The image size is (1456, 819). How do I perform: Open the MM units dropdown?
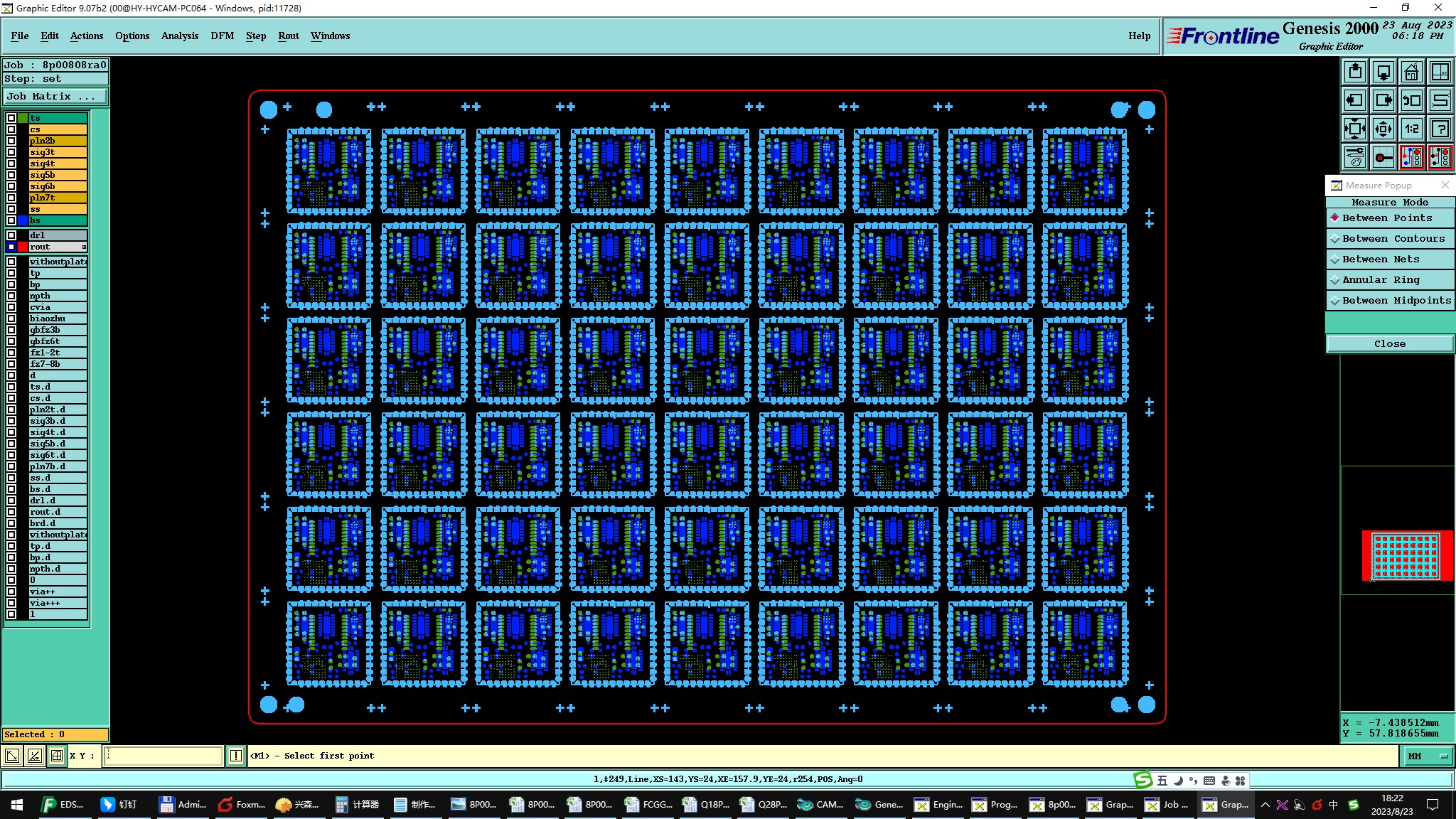[x=1428, y=756]
